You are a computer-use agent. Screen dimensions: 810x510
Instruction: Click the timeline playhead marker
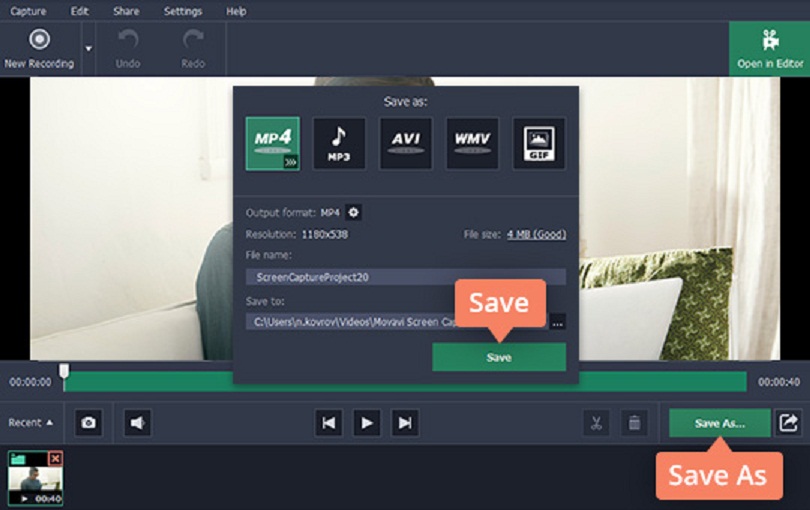[x=64, y=373]
